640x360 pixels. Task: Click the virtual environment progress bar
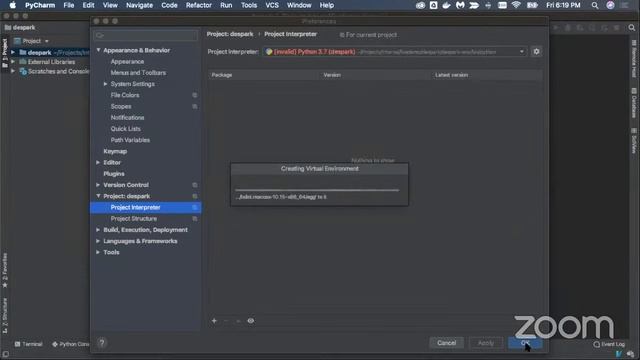tap(317, 190)
